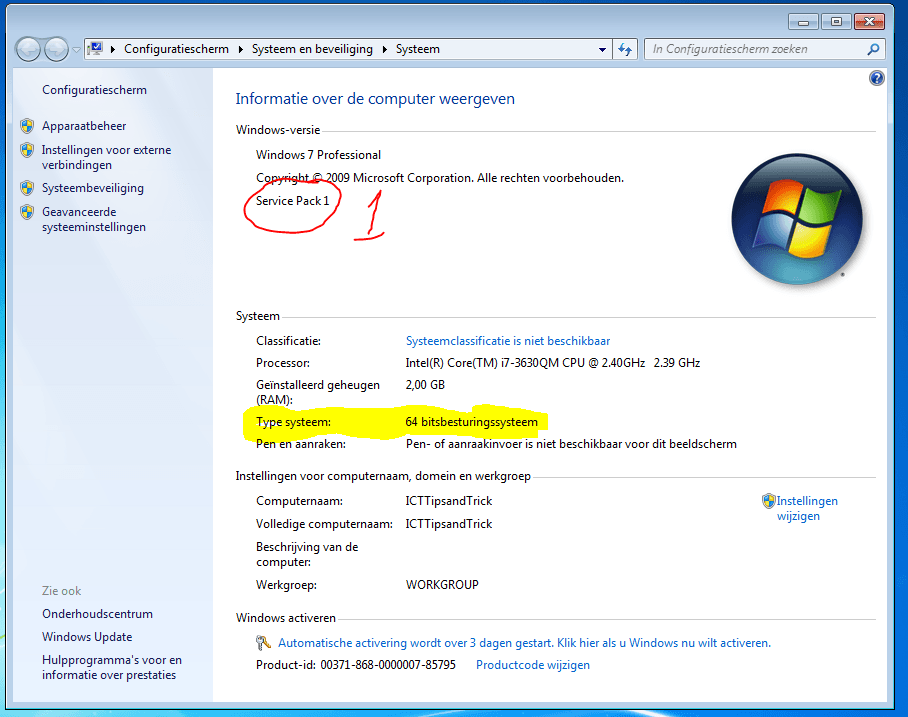Close the Systeem window
The image size is (908, 717).
tap(869, 22)
